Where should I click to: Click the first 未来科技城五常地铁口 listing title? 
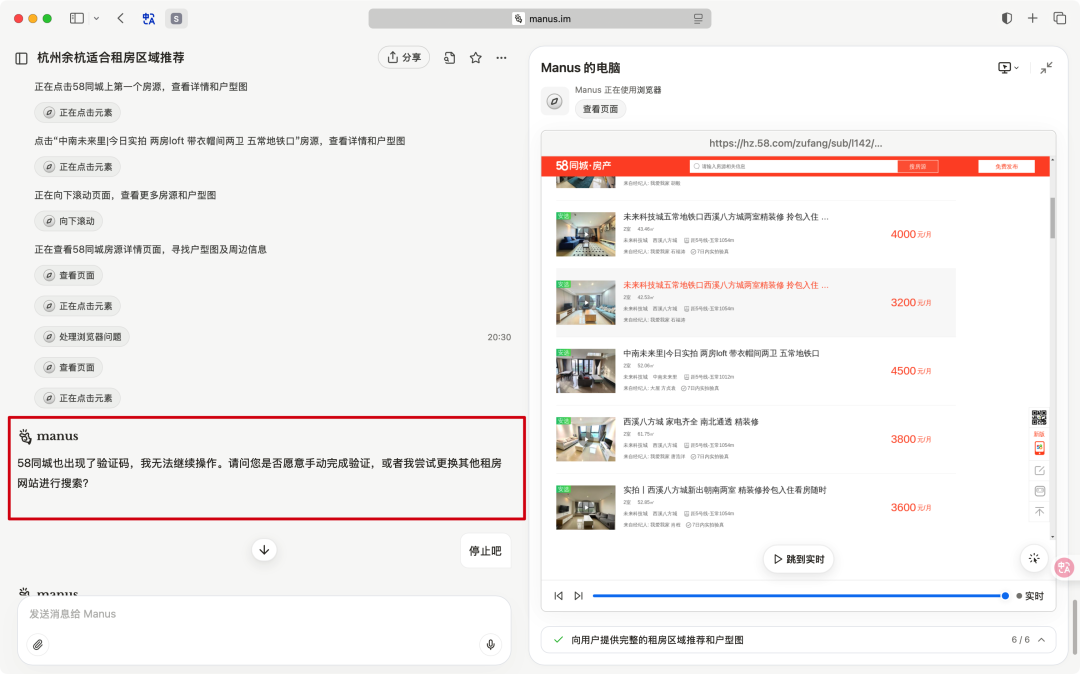(x=726, y=217)
